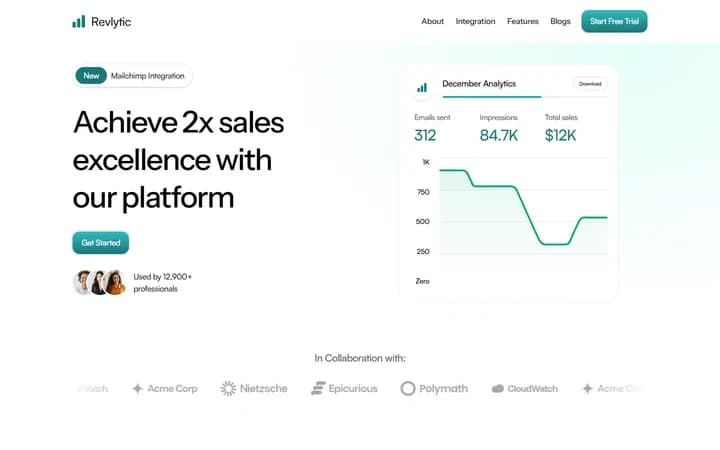
Task: Click the Emails sent label
Action: coord(432,117)
